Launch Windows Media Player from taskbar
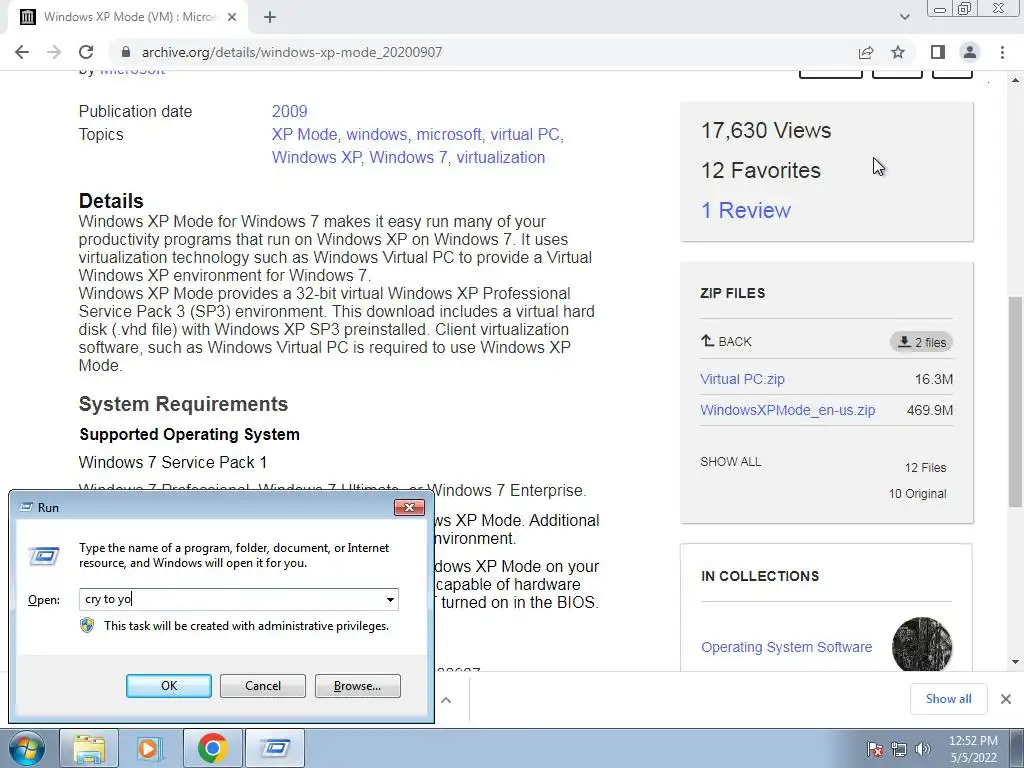 pos(150,748)
